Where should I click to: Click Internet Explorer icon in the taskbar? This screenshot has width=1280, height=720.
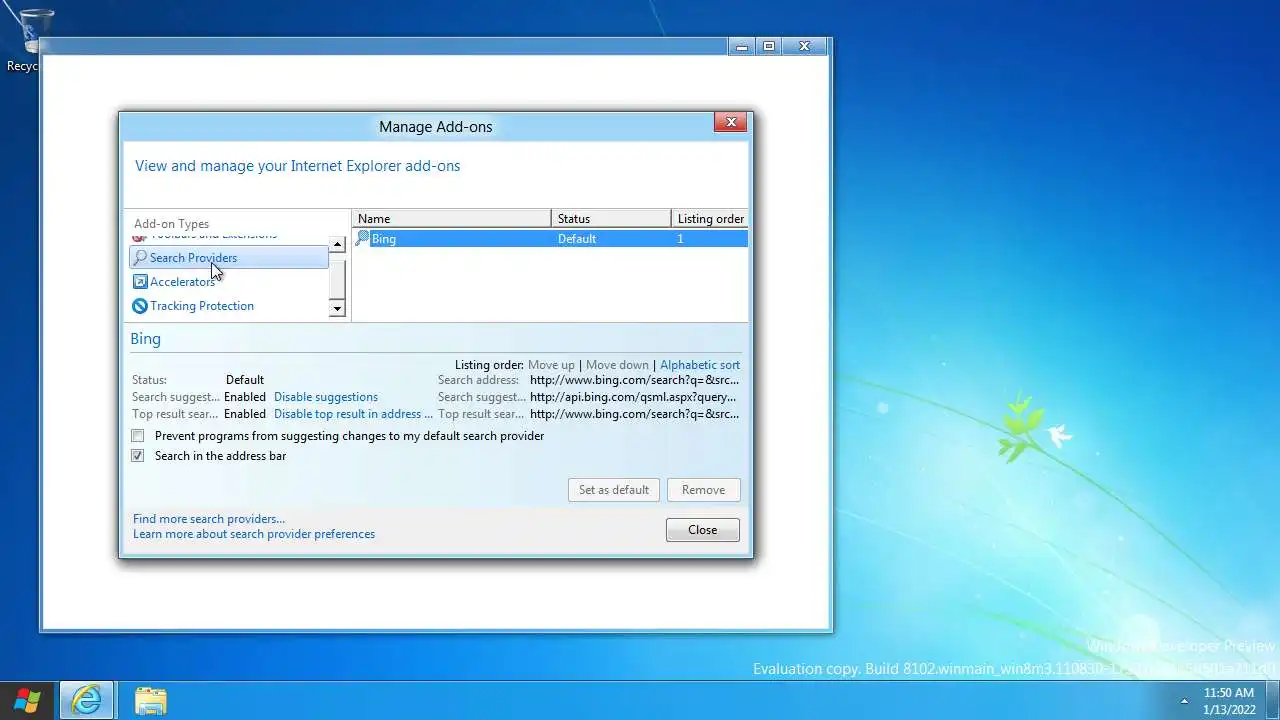tap(87, 700)
